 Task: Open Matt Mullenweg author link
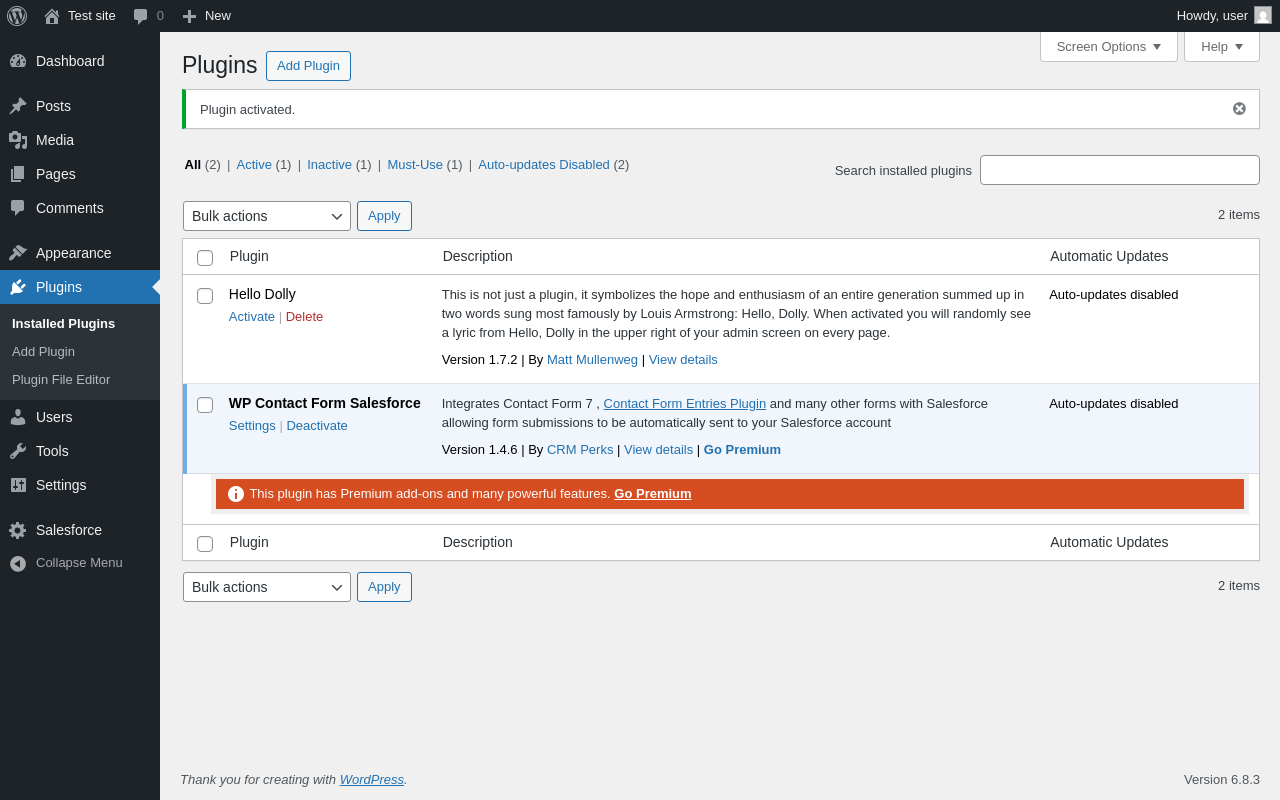592,360
